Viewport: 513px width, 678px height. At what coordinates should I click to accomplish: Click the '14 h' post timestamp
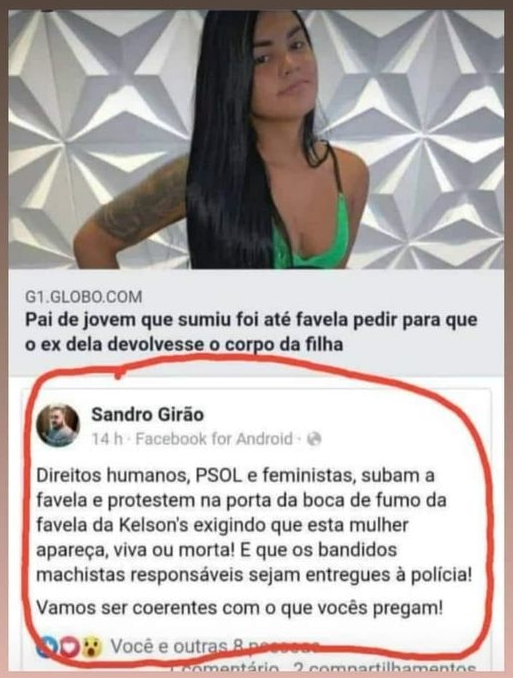click(x=107, y=439)
